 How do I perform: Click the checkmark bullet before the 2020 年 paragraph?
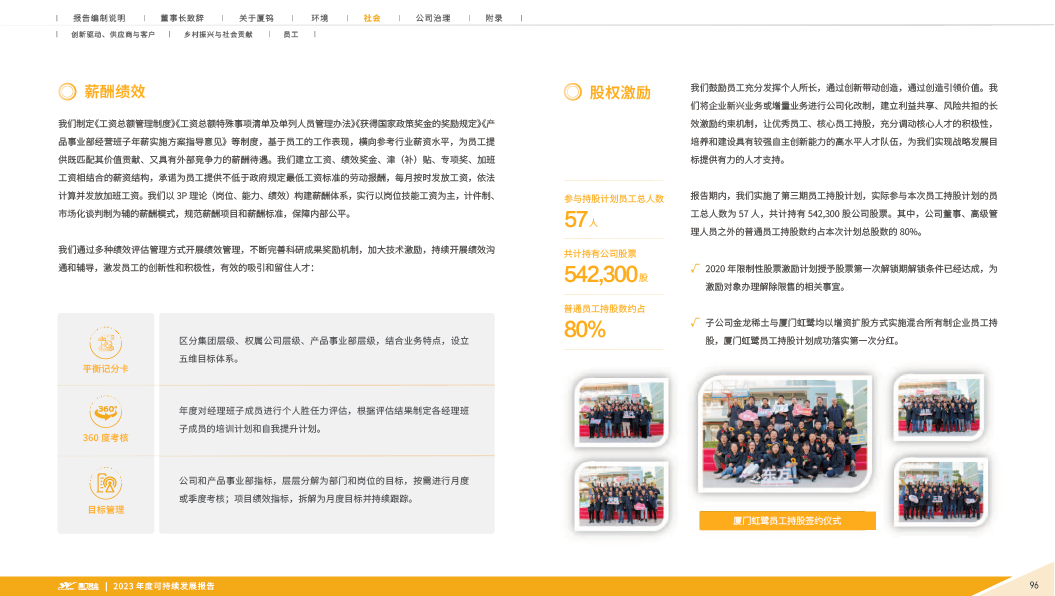tap(695, 268)
